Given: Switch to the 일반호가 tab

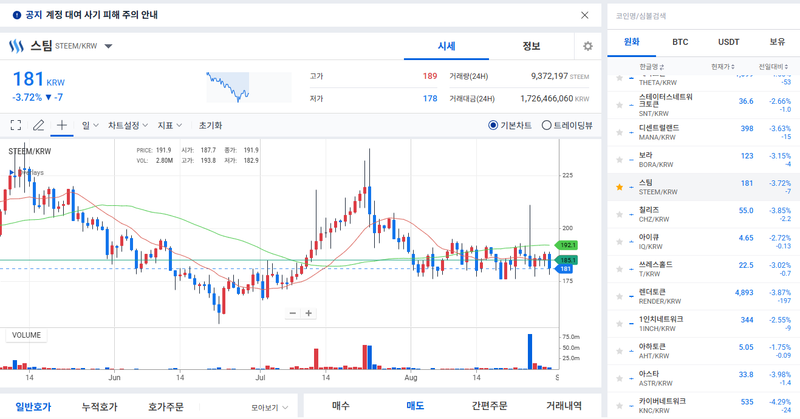Looking at the screenshot, I should pos(33,407).
